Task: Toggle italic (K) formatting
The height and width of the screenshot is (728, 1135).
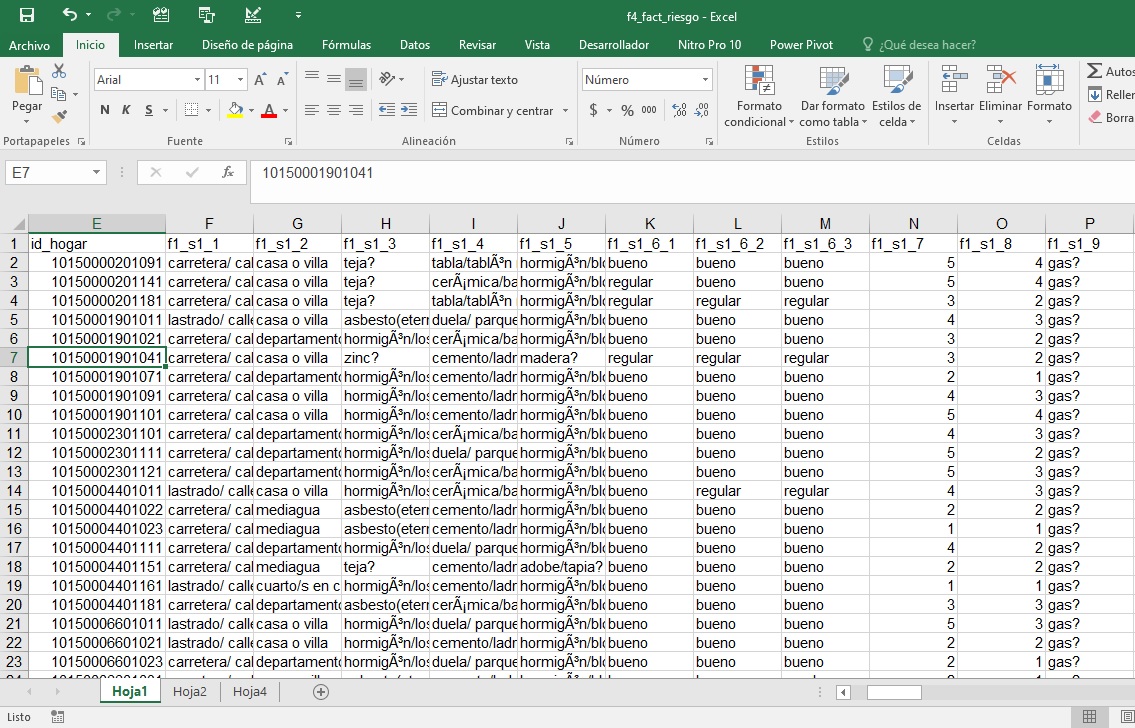Action: tap(126, 110)
